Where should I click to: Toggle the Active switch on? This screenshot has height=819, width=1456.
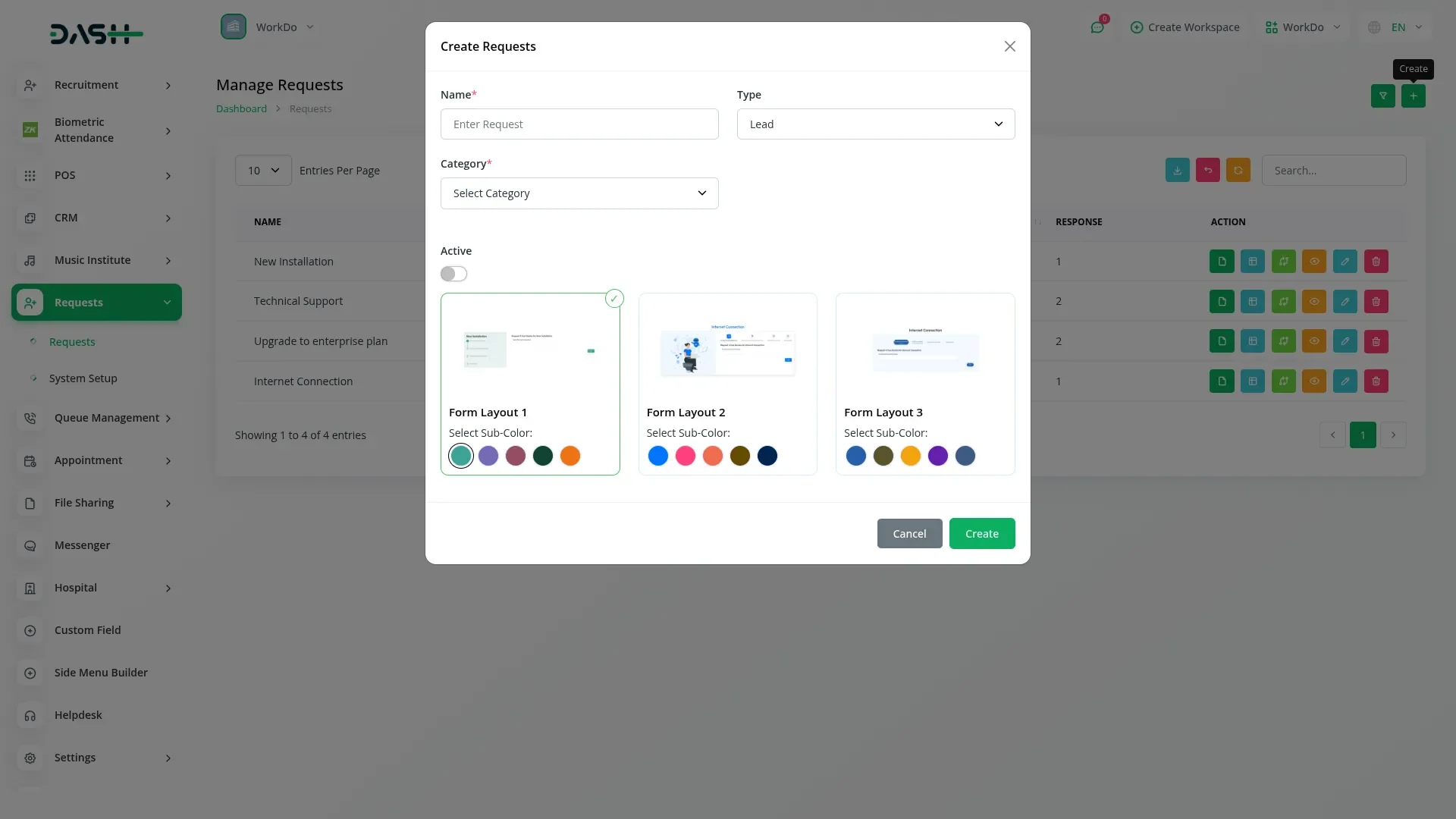click(x=453, y=274)
